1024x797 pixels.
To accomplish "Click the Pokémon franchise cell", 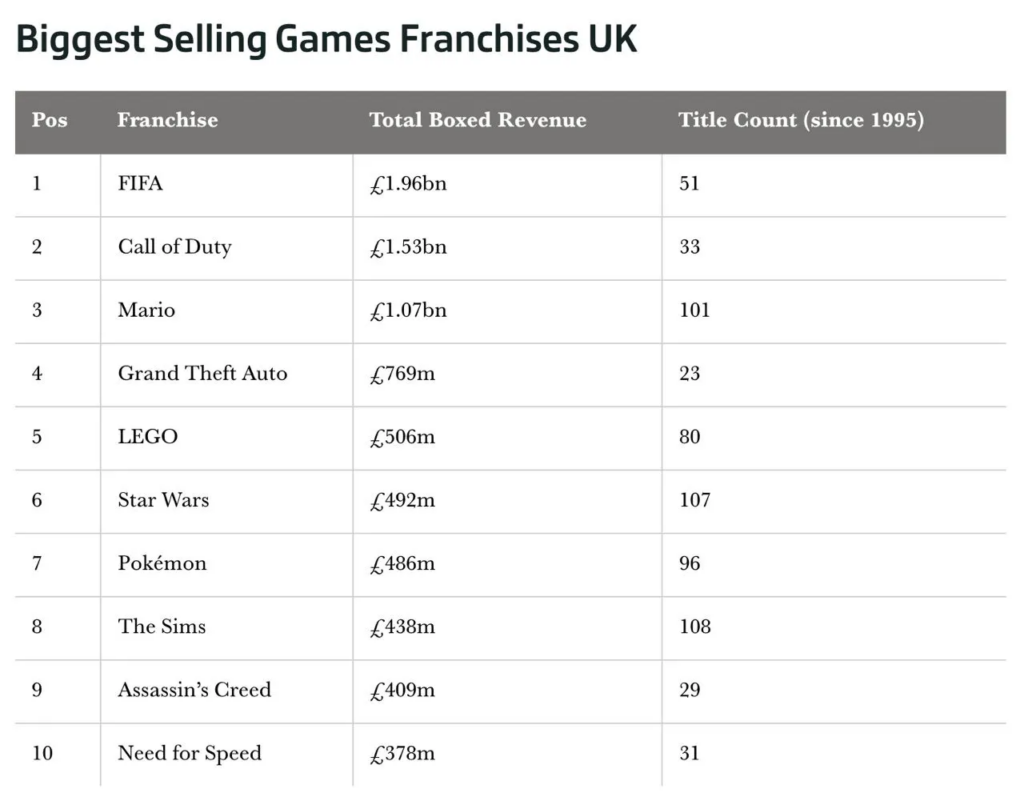I will pos(162,563).
